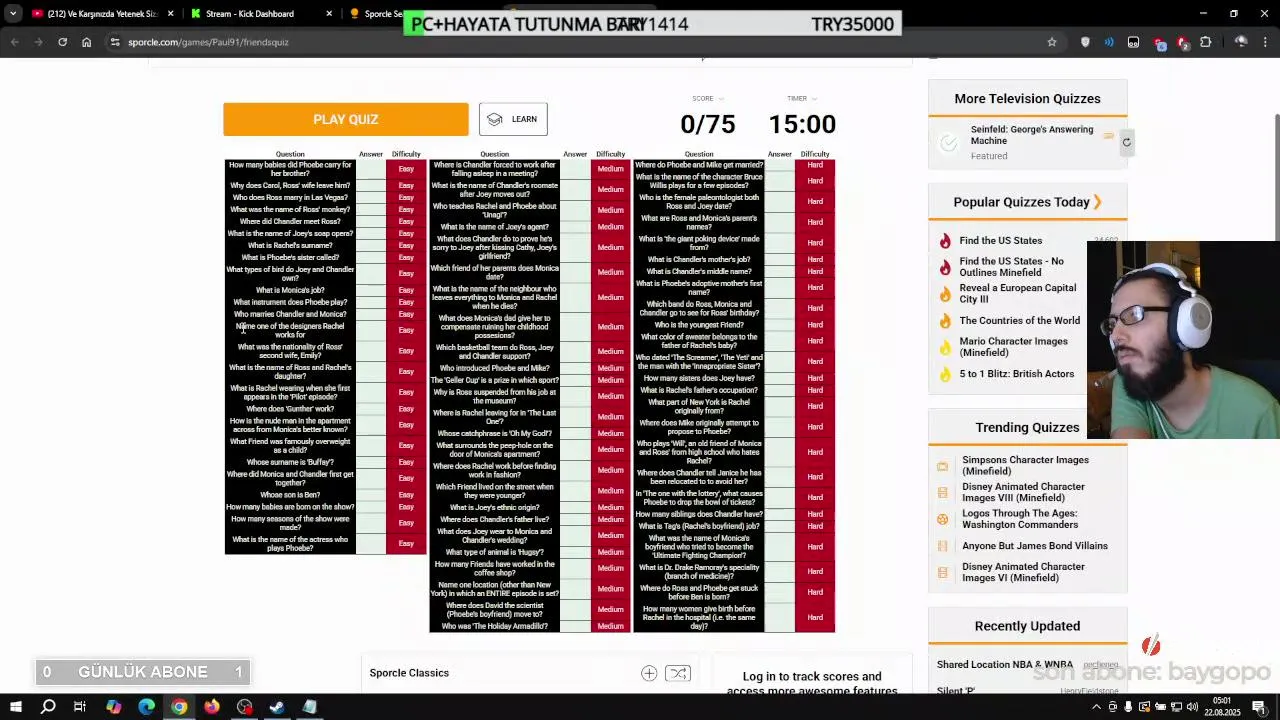Close the Kick Dashboard tab
The width and height of the screenshot is (1280, 720).
coord(330,14)
